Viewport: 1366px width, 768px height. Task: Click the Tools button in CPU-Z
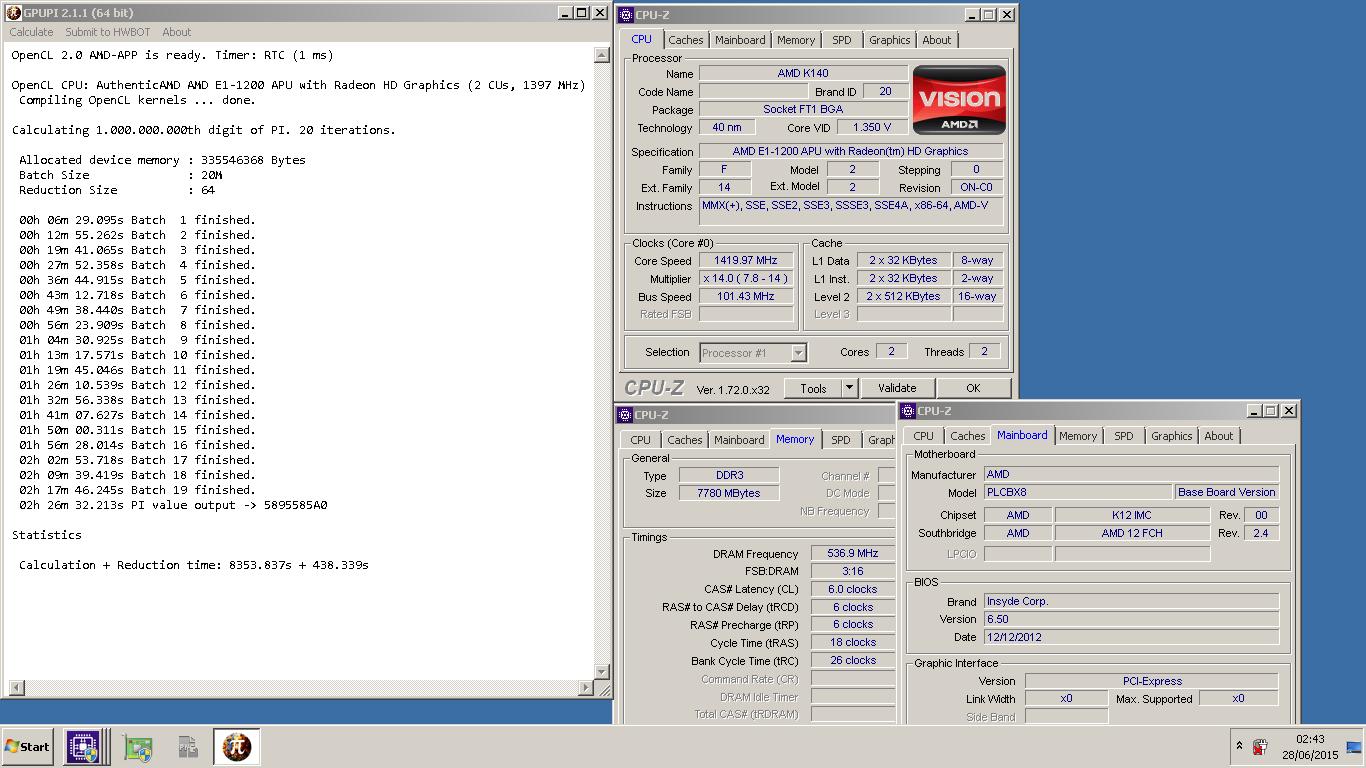click(x=813, y=388)
